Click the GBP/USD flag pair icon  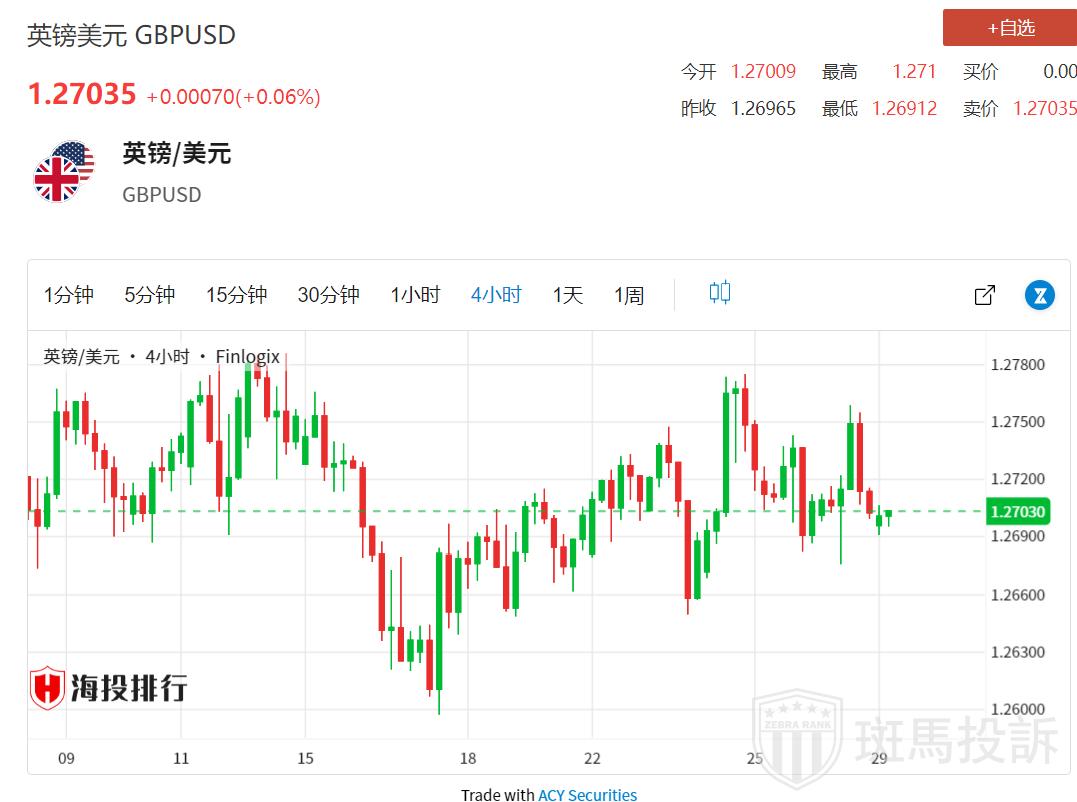point(63,172)
